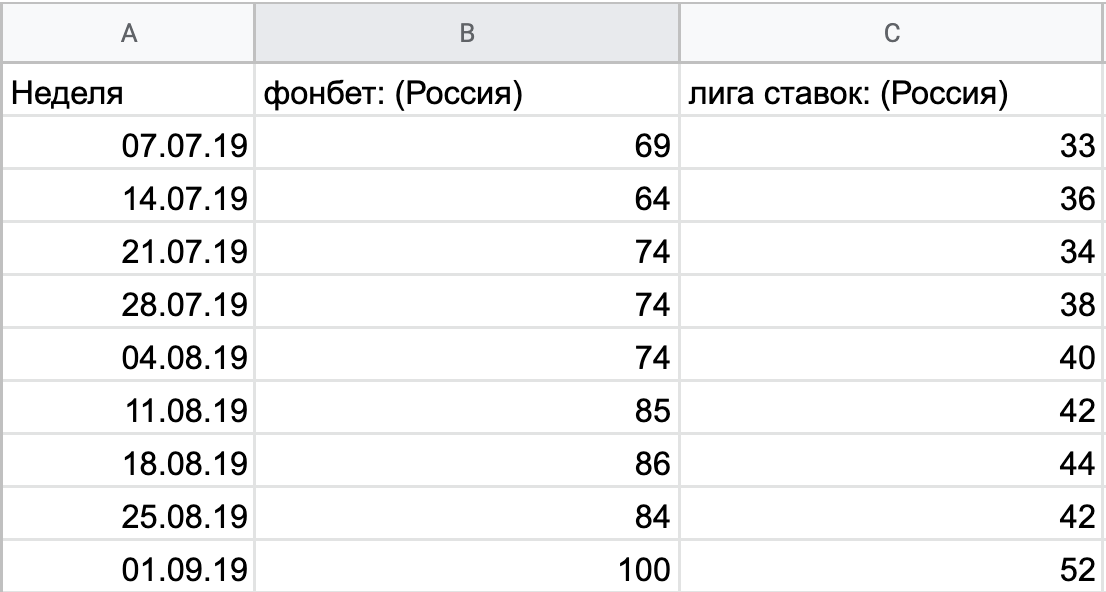Viewport: 1106px width, 592px height.
Task: Select column B header
Action: [466, 34]
